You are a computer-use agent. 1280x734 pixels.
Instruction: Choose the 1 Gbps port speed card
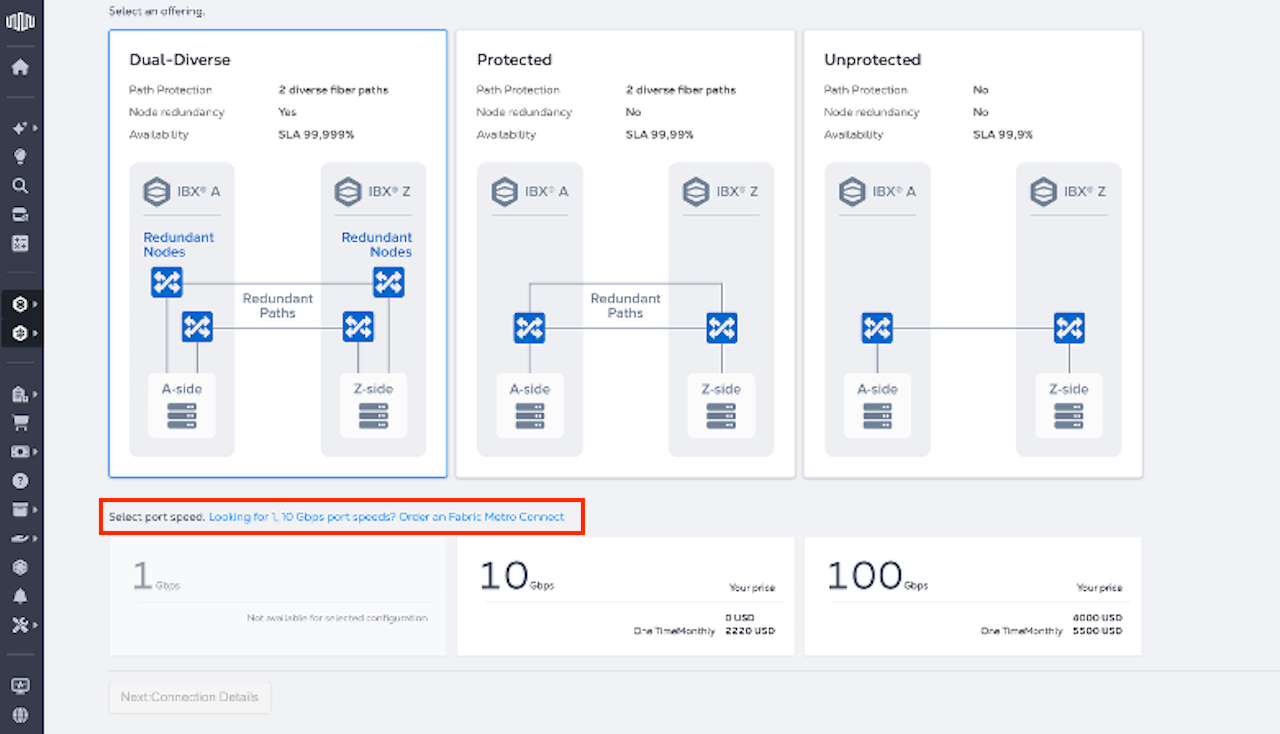pos(278,597)
